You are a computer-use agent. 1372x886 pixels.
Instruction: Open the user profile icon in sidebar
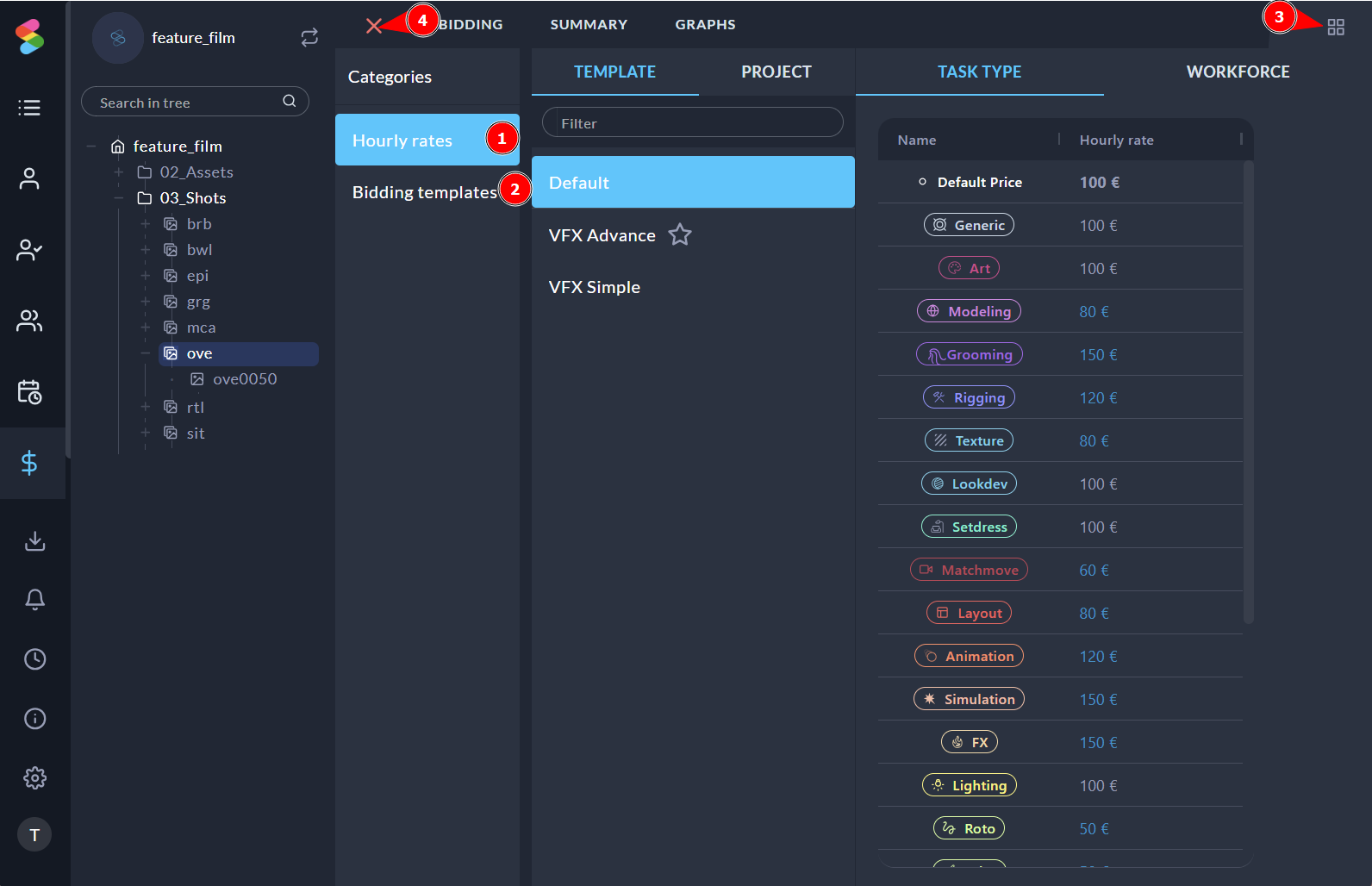tap(29, 178)
